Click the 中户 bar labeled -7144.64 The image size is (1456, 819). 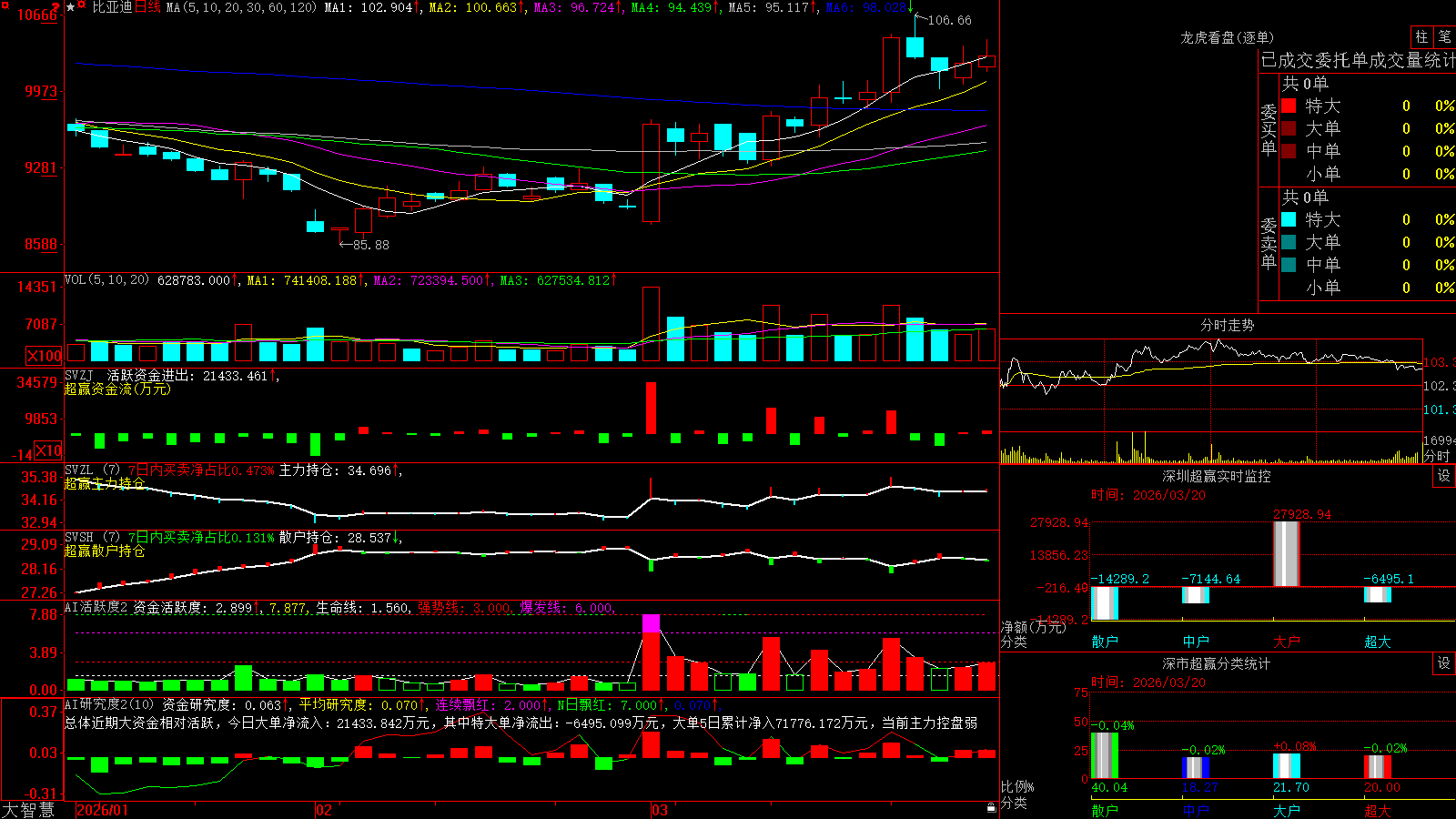coord(1196,595)
